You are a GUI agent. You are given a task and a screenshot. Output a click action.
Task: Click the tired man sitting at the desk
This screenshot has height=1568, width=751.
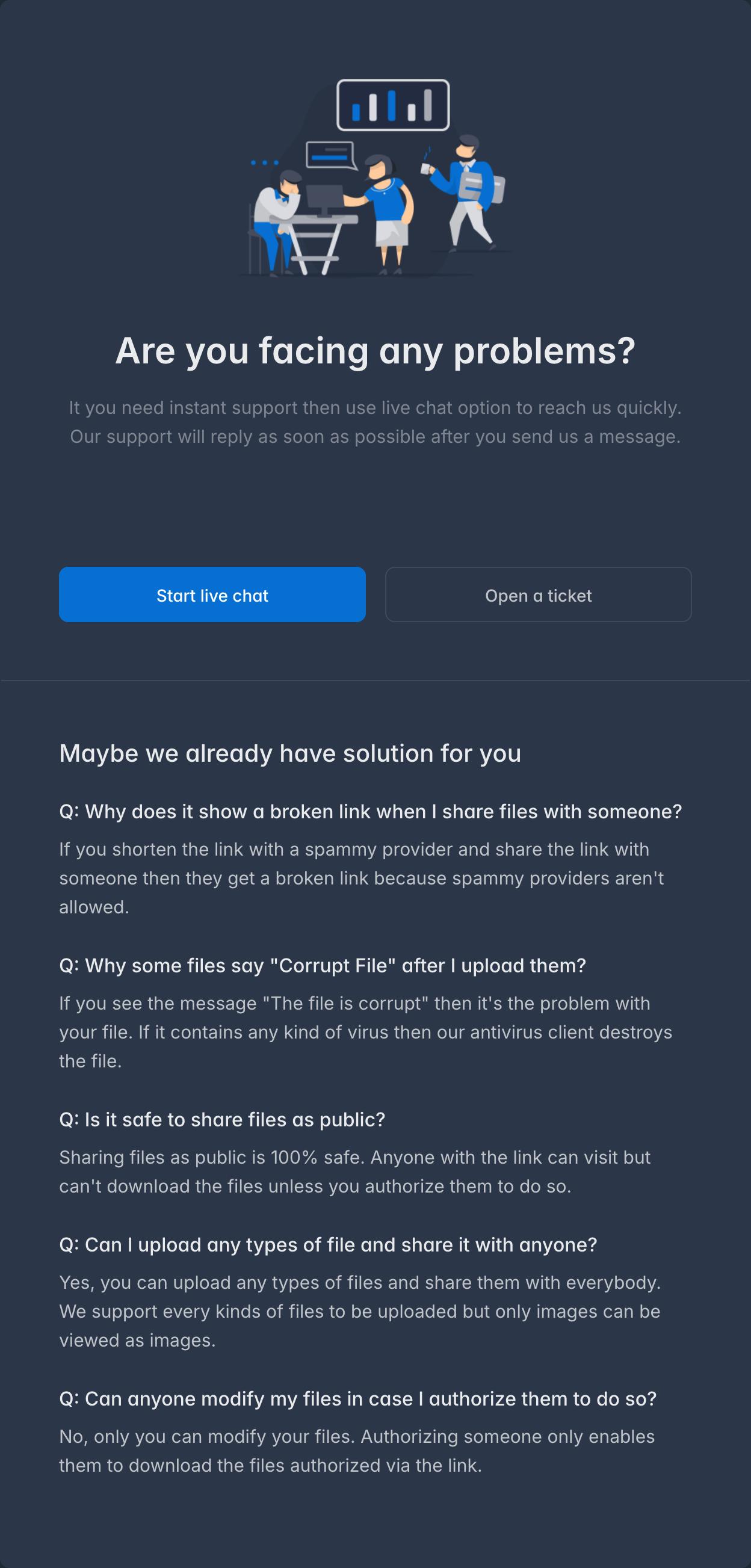277,219
